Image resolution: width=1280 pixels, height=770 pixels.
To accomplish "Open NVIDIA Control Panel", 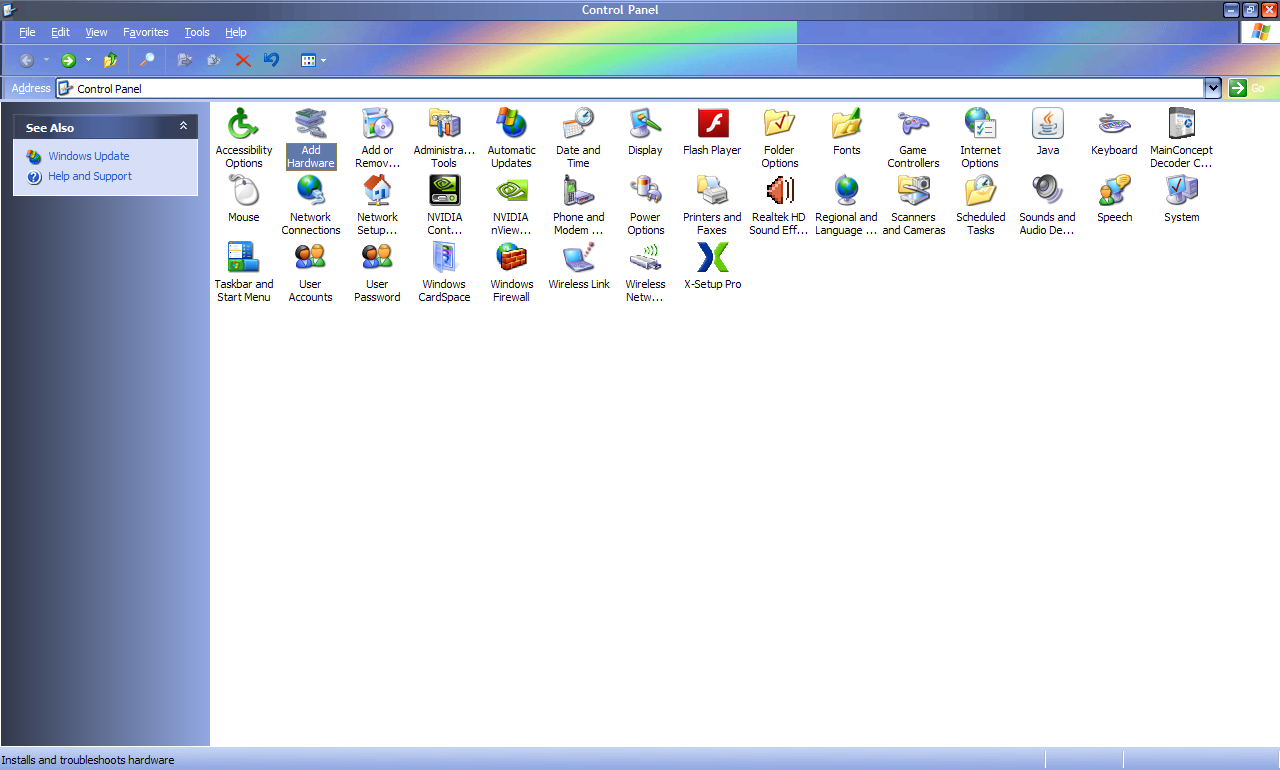I will (x=444, y=205).
